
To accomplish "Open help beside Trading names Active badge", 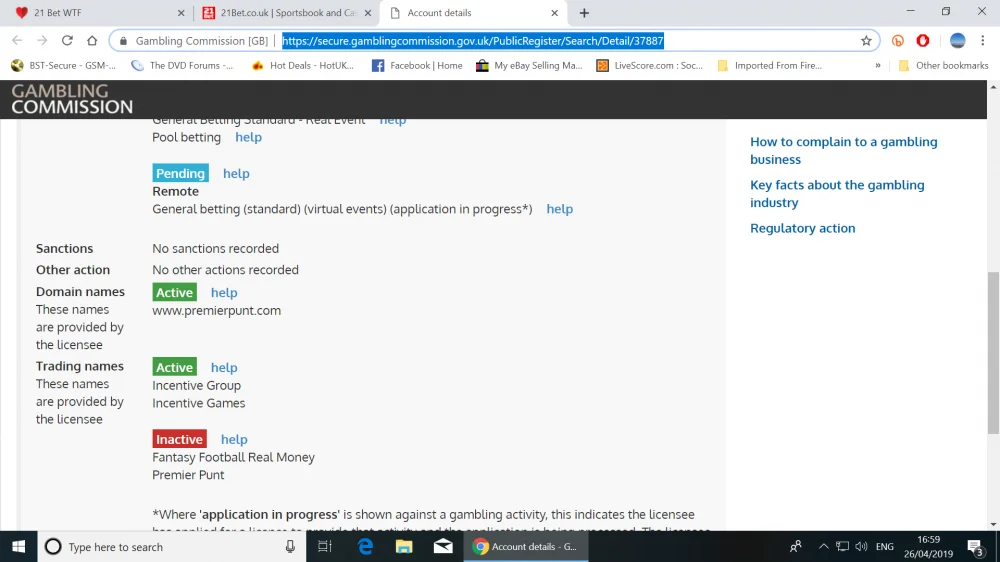I will (224, 367).
